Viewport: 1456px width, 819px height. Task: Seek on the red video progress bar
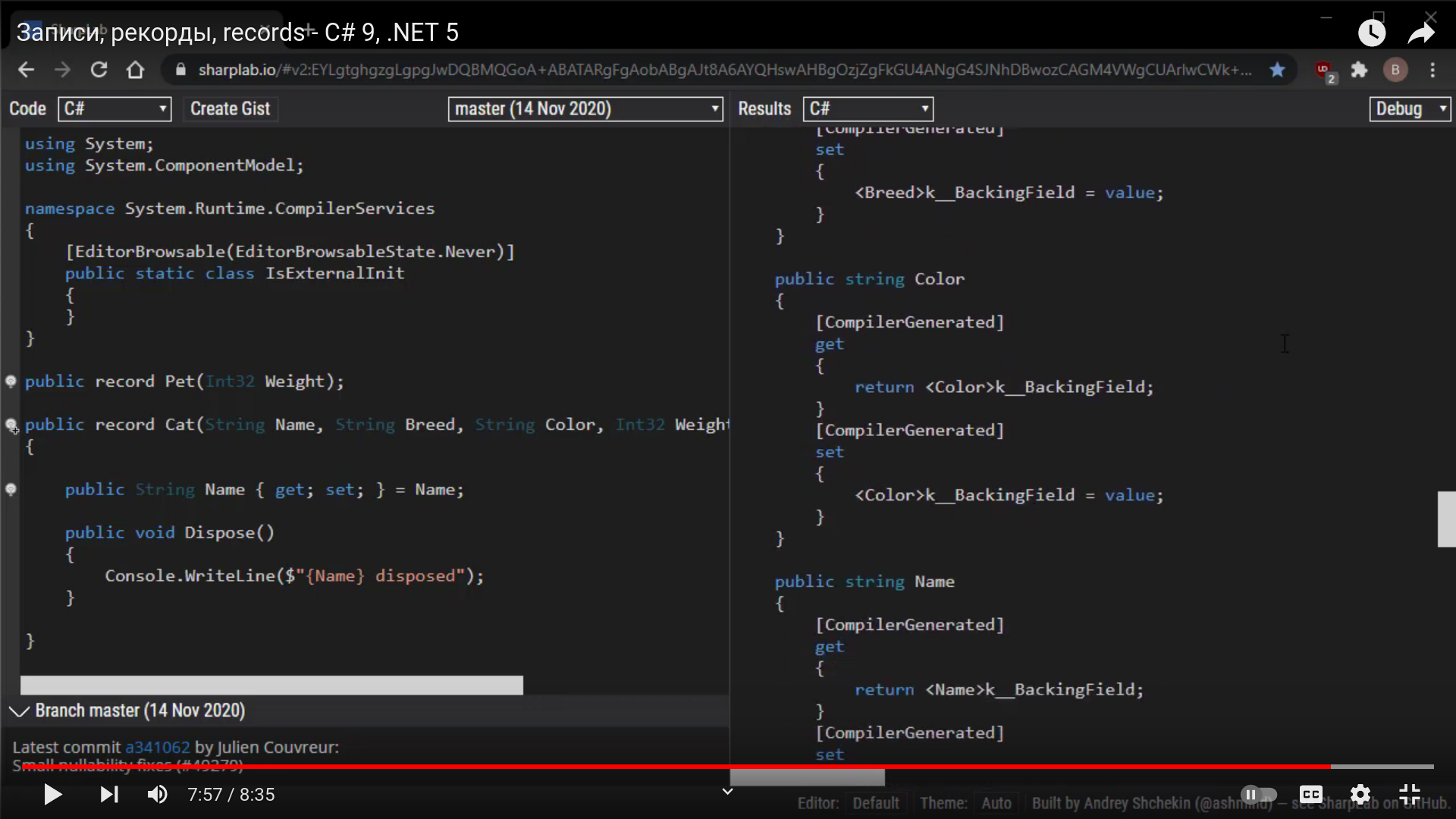[x=682, y=767]
